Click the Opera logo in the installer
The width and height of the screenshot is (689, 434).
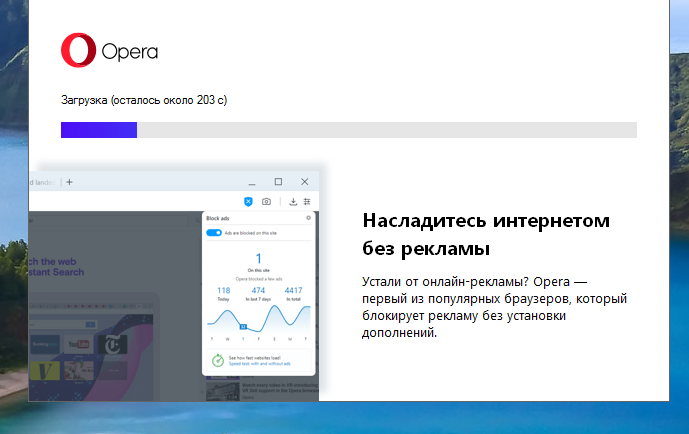[x=109, y=50]
